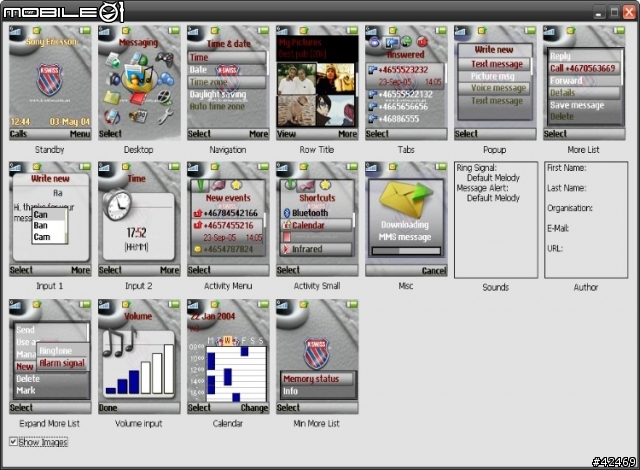This screenshot has width=640, height=470.
Task: Click the Calendar entry in Activity Small
Action: (316, 225)
